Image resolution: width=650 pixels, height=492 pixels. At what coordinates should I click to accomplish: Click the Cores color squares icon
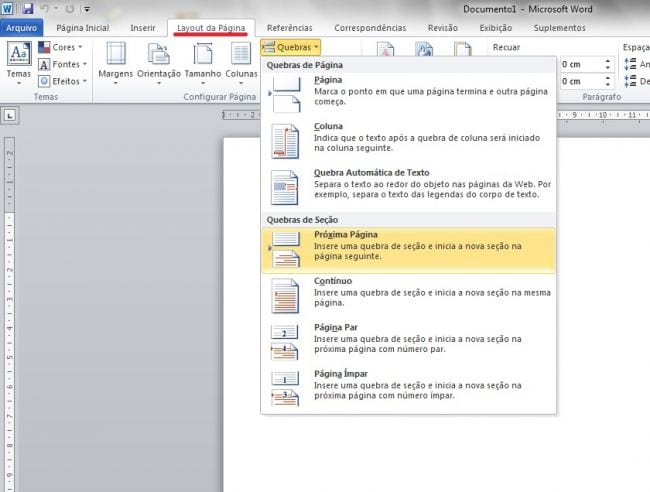point(44,47)
